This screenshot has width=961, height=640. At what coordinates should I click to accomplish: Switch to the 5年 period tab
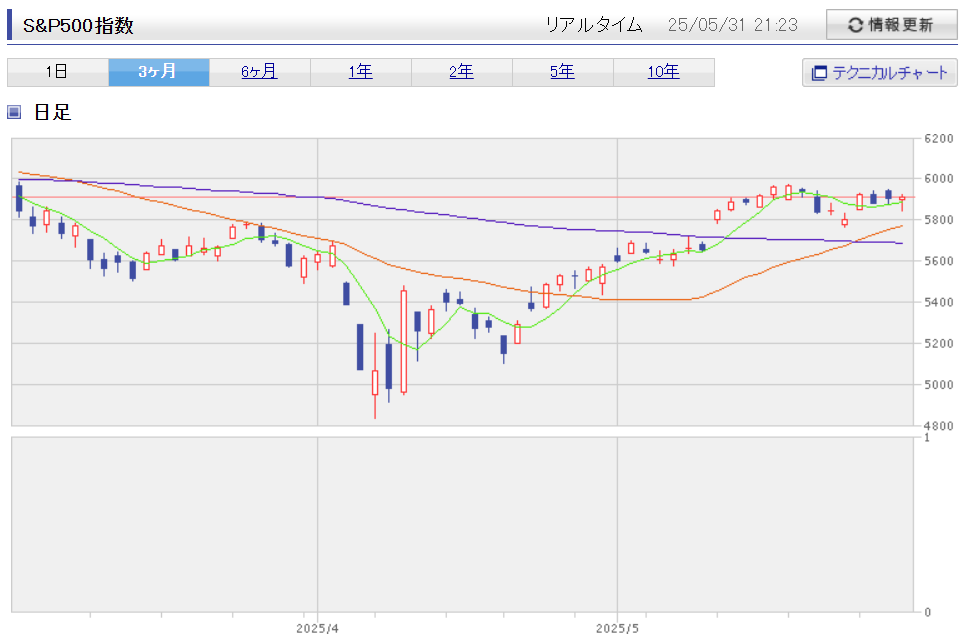(563, 72)
